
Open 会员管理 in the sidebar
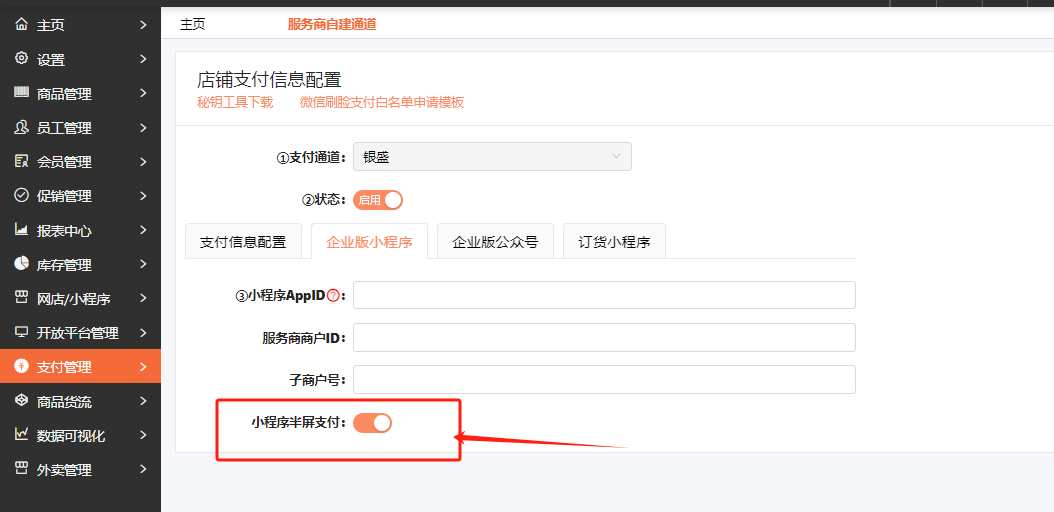[x=80, y=161]
